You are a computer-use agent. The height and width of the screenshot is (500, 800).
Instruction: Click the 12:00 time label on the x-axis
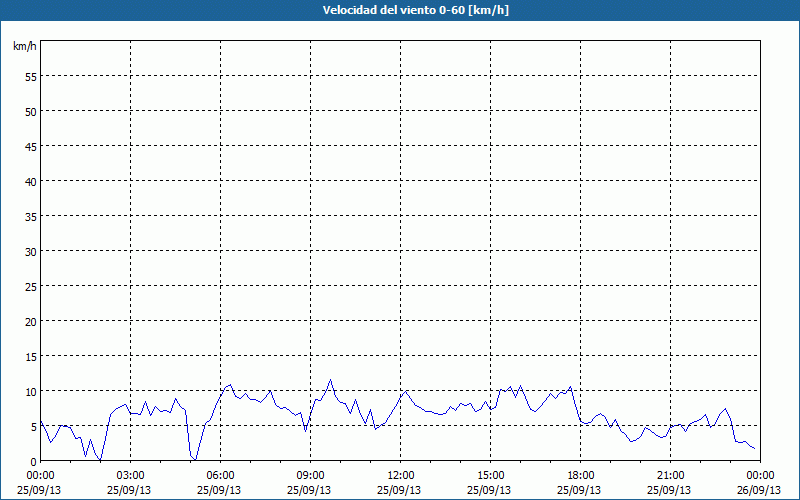(401, 476)
